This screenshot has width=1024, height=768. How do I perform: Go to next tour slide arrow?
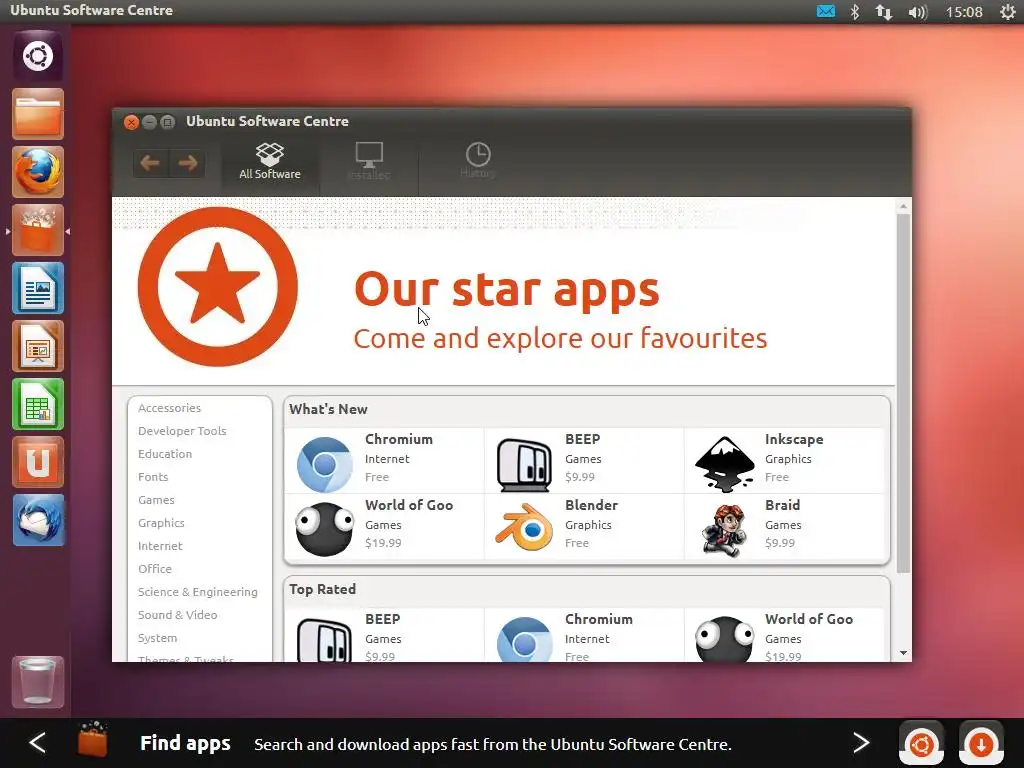pyautogui.click(x=861, y=743)
